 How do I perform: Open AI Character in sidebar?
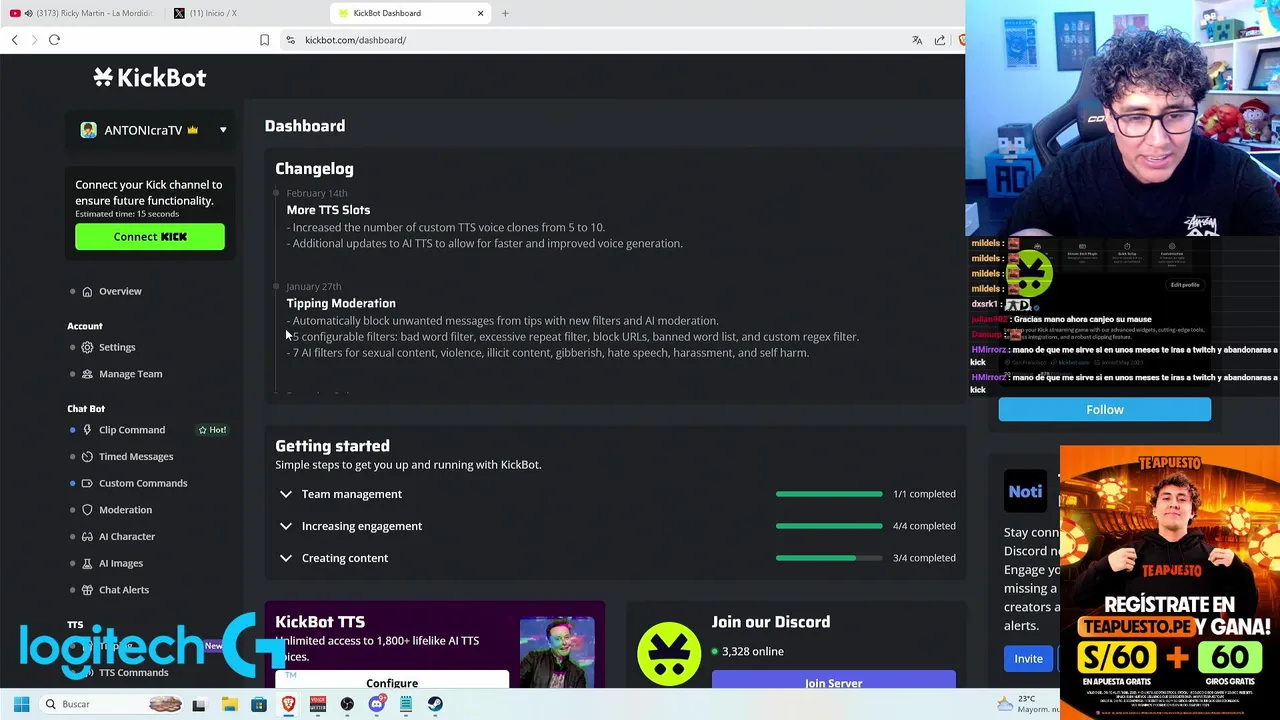127,536
